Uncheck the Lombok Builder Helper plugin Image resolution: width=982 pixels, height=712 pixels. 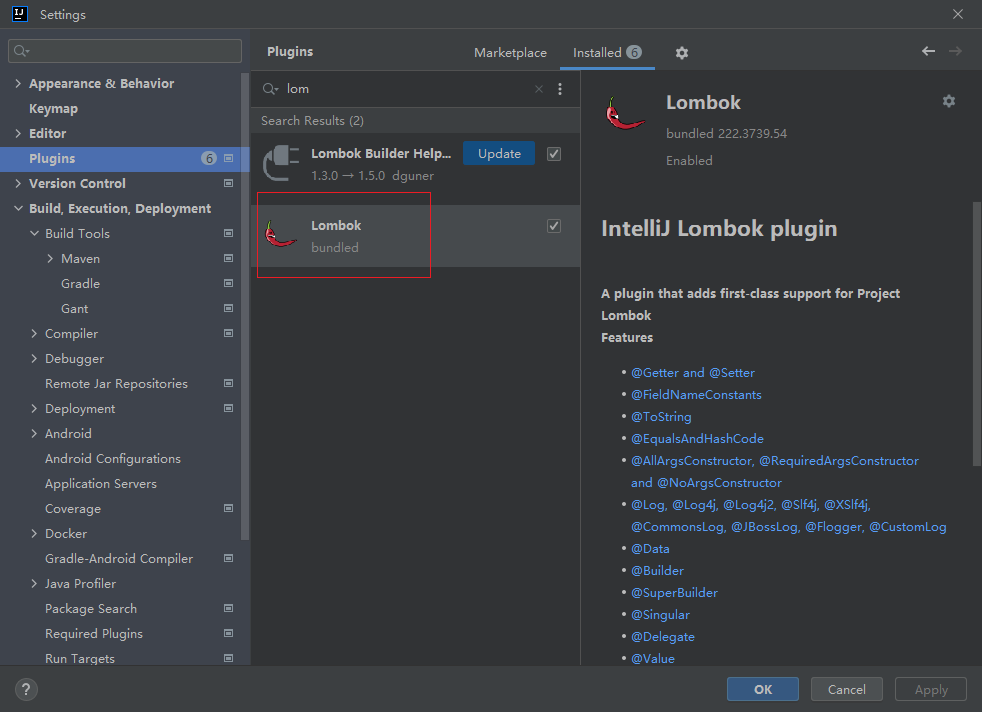554,154
